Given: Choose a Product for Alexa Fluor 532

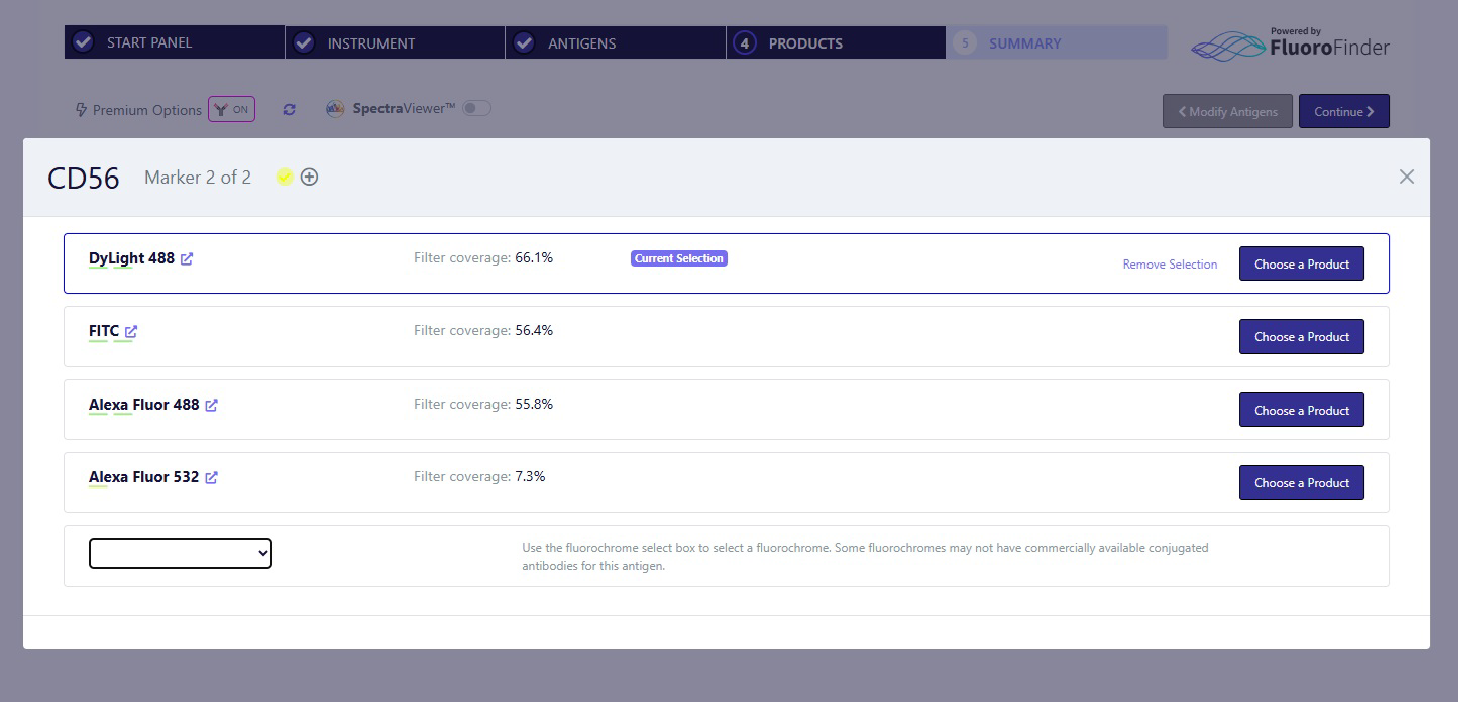Looking at the screenshot, I should coord(1300,483).
